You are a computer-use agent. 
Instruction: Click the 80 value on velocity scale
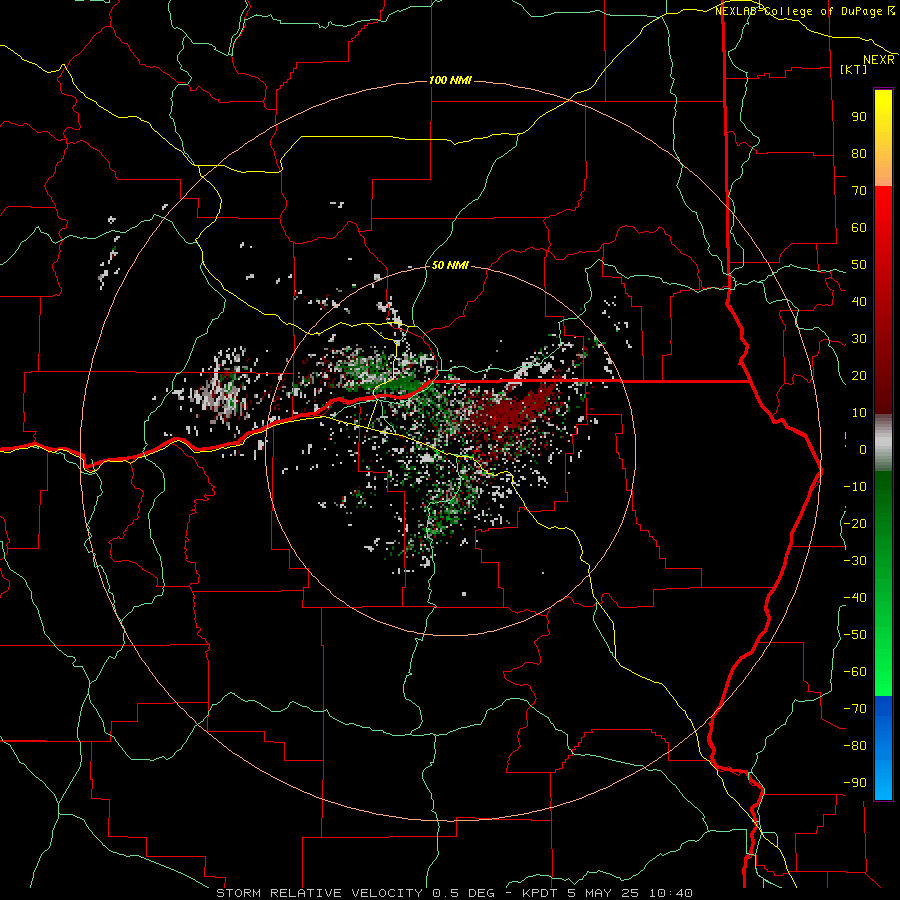pyautogui.click(x=859, y=153)
